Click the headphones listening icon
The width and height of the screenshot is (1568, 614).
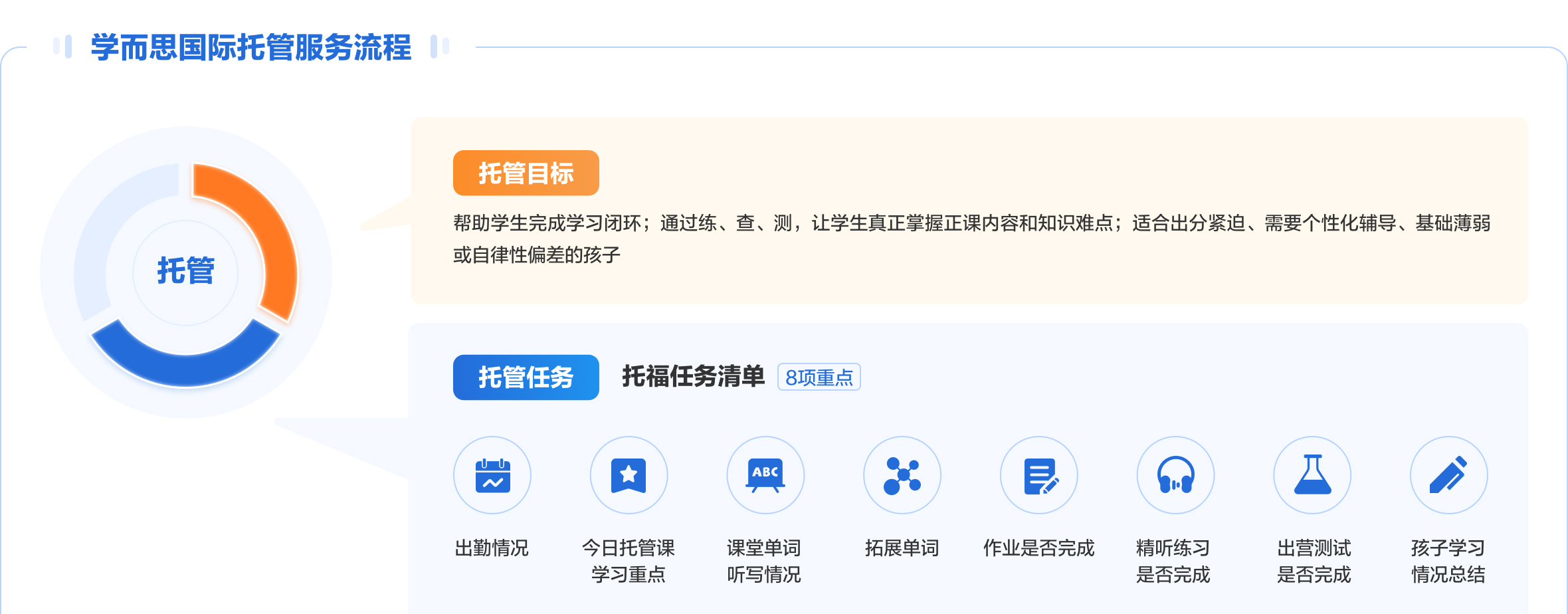point(1176,475)
